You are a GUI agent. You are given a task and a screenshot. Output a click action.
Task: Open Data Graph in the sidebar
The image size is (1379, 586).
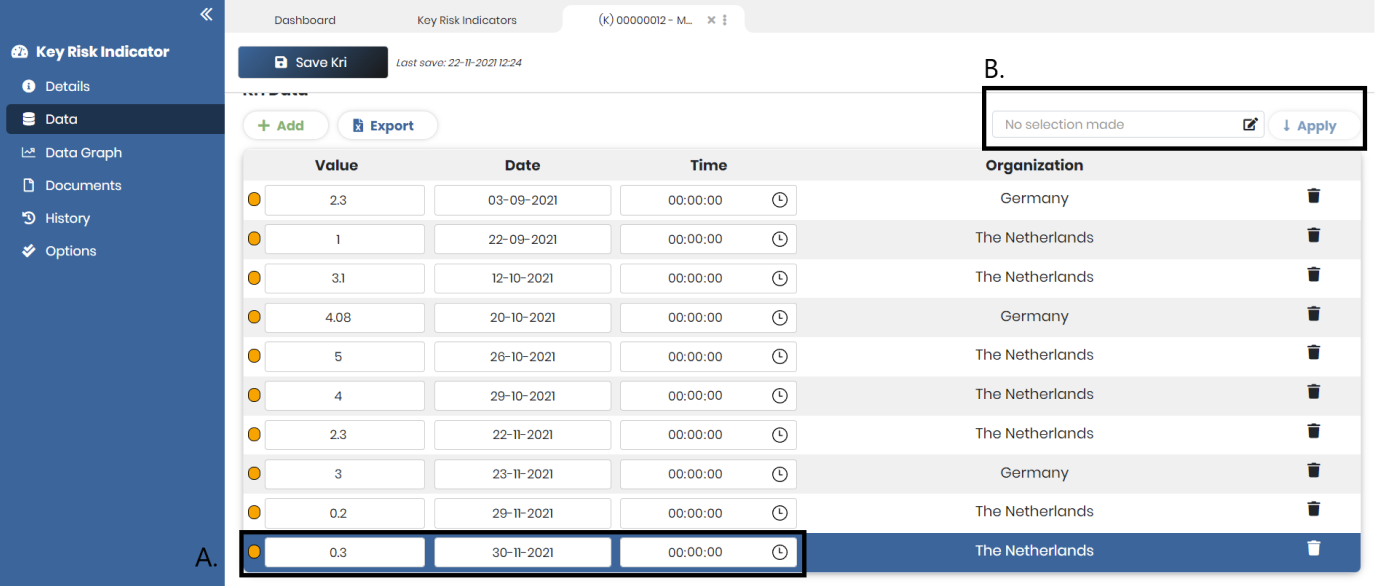(83, 153)
